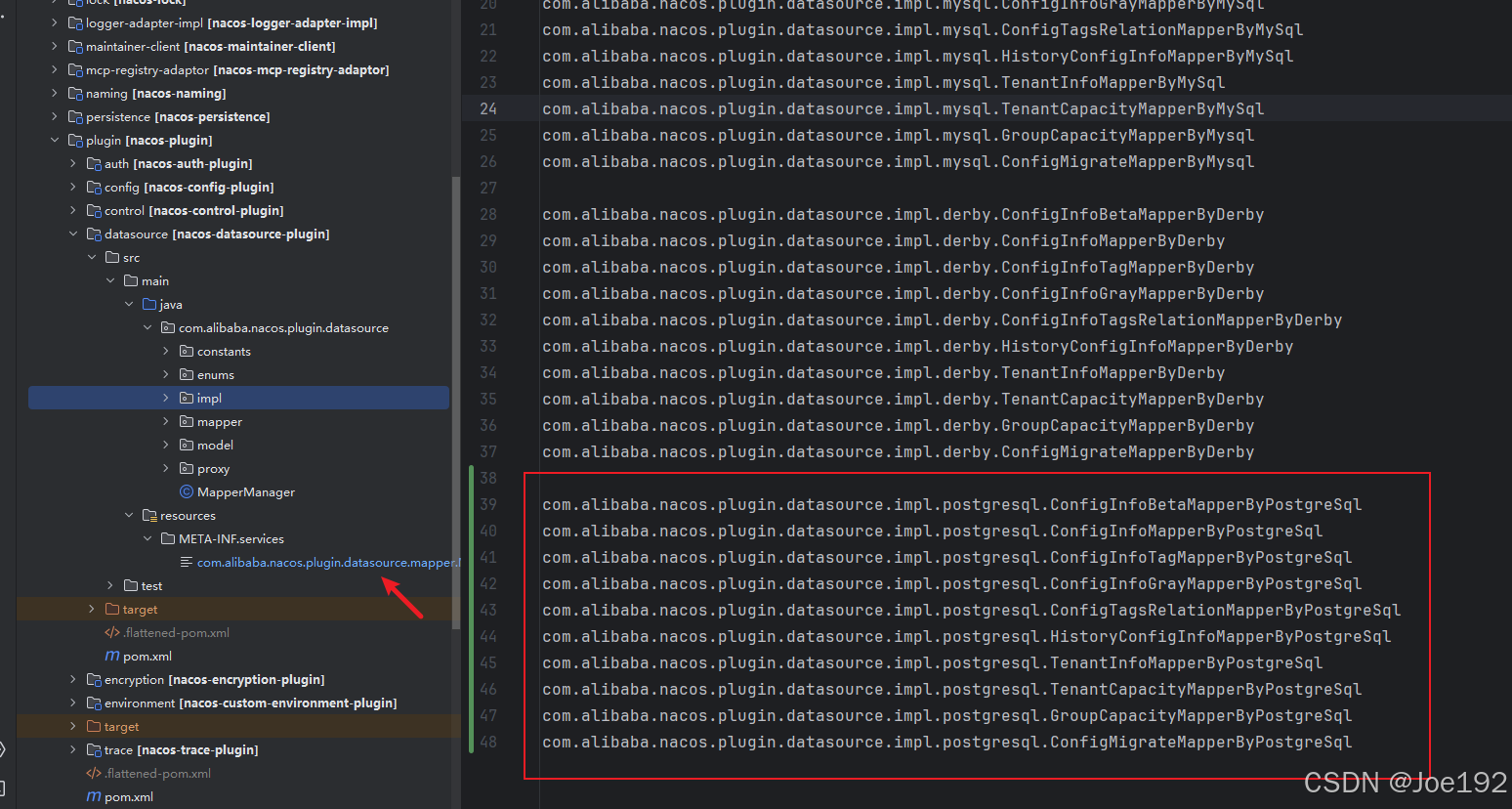Click the main folder icon
The image size is (1512, 809).
pos(131,280)
